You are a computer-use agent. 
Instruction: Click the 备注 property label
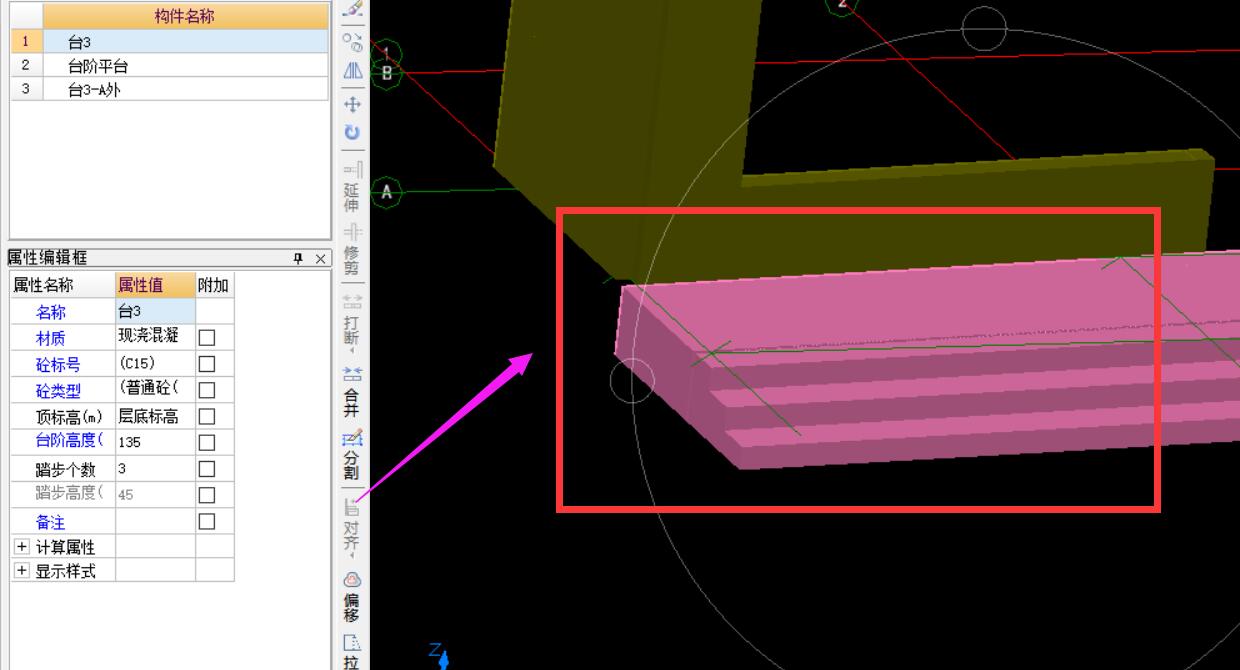pyautogui.click(x=50, y=521)
